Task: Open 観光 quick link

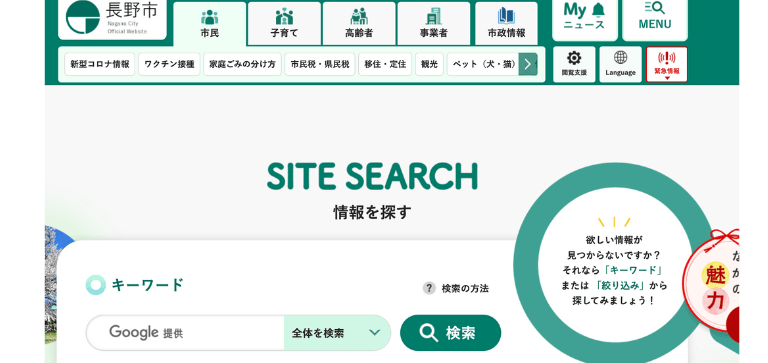Action: tap(430, 64)
